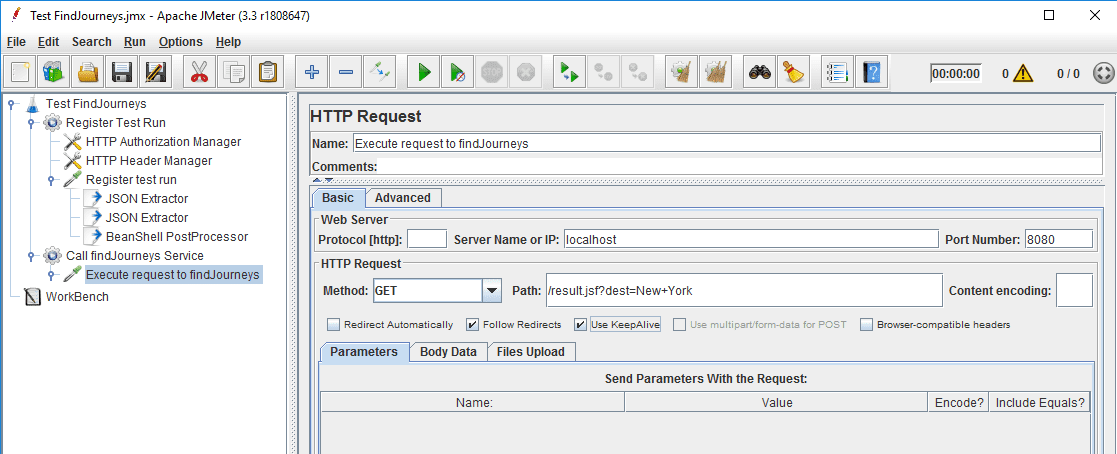Click the Comments field
Image resolution: width=1117 pixels, height=454 pixels.
pos(739,167)
